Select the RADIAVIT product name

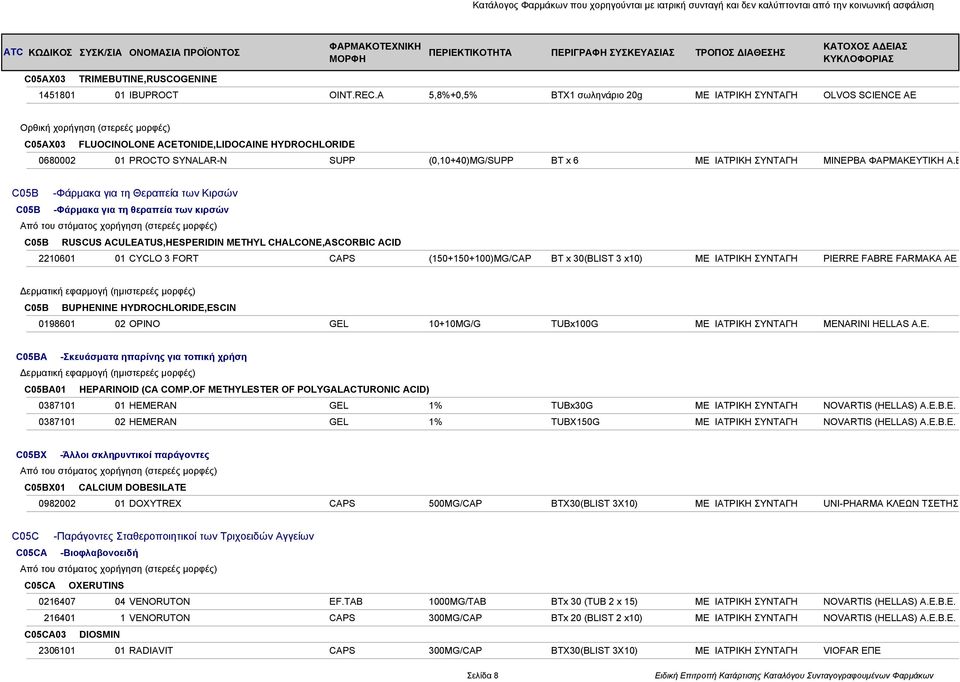coord(151,650)
